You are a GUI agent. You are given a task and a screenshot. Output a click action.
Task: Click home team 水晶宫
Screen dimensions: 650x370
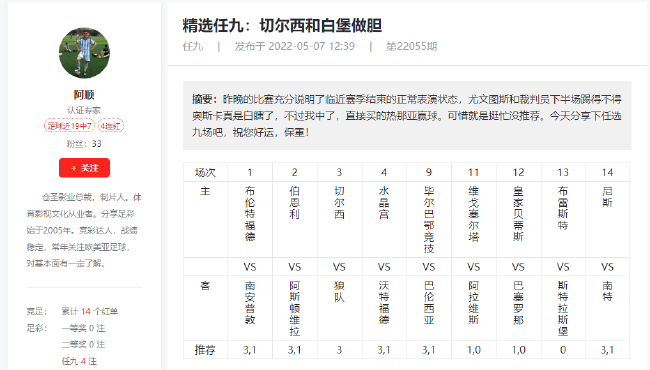point(384,203)
